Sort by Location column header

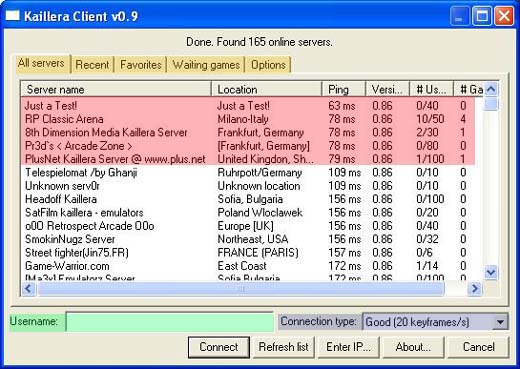[266, 89]
